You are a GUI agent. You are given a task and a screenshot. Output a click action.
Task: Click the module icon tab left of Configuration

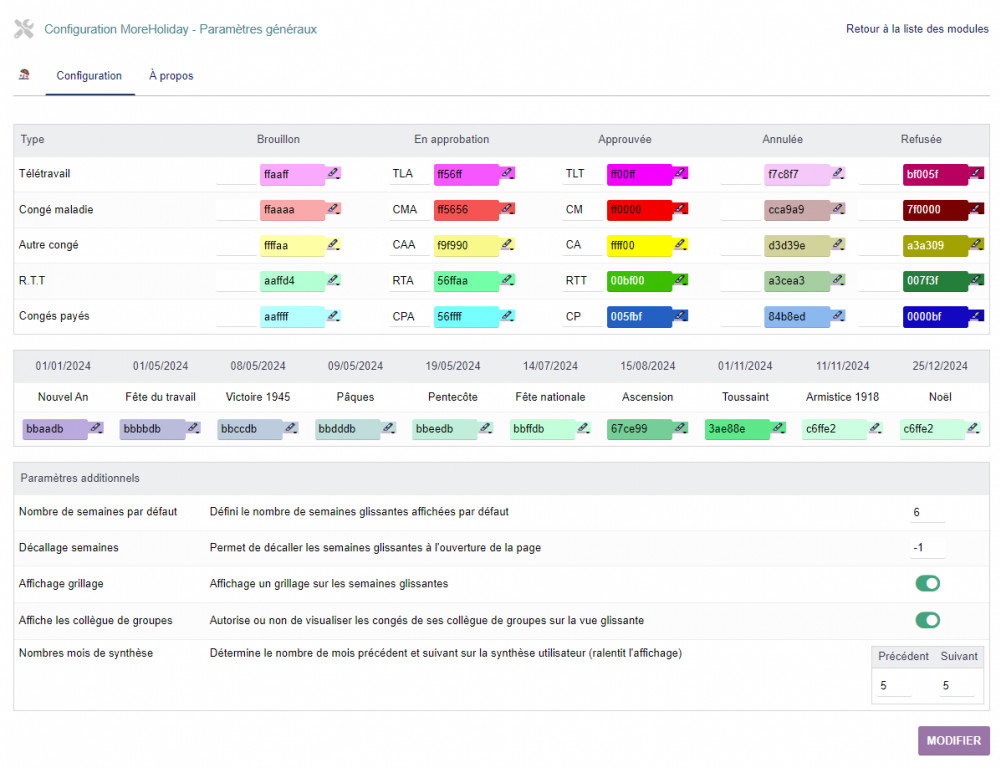pyautogui.click(x=24, y=75)
